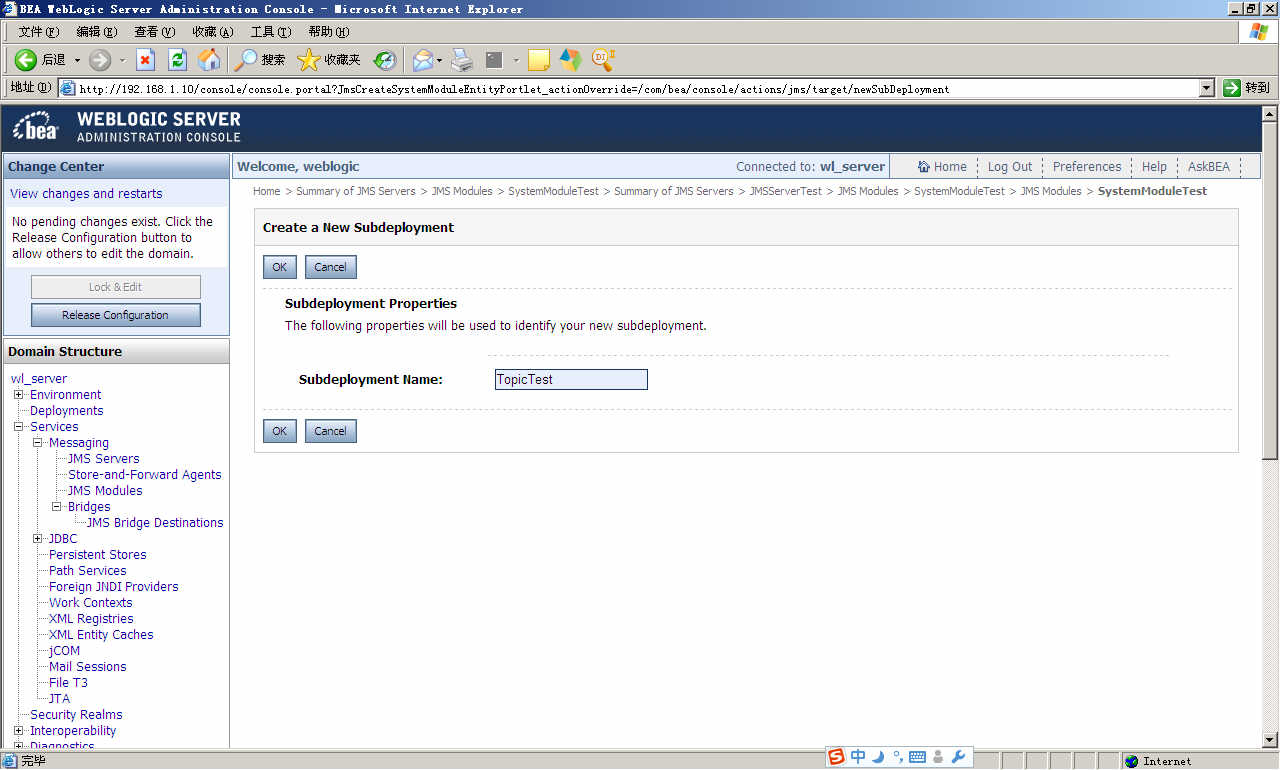Open the Back button history dropdown arrow
Screen dimensions: 1280x770
coord(77,60)
